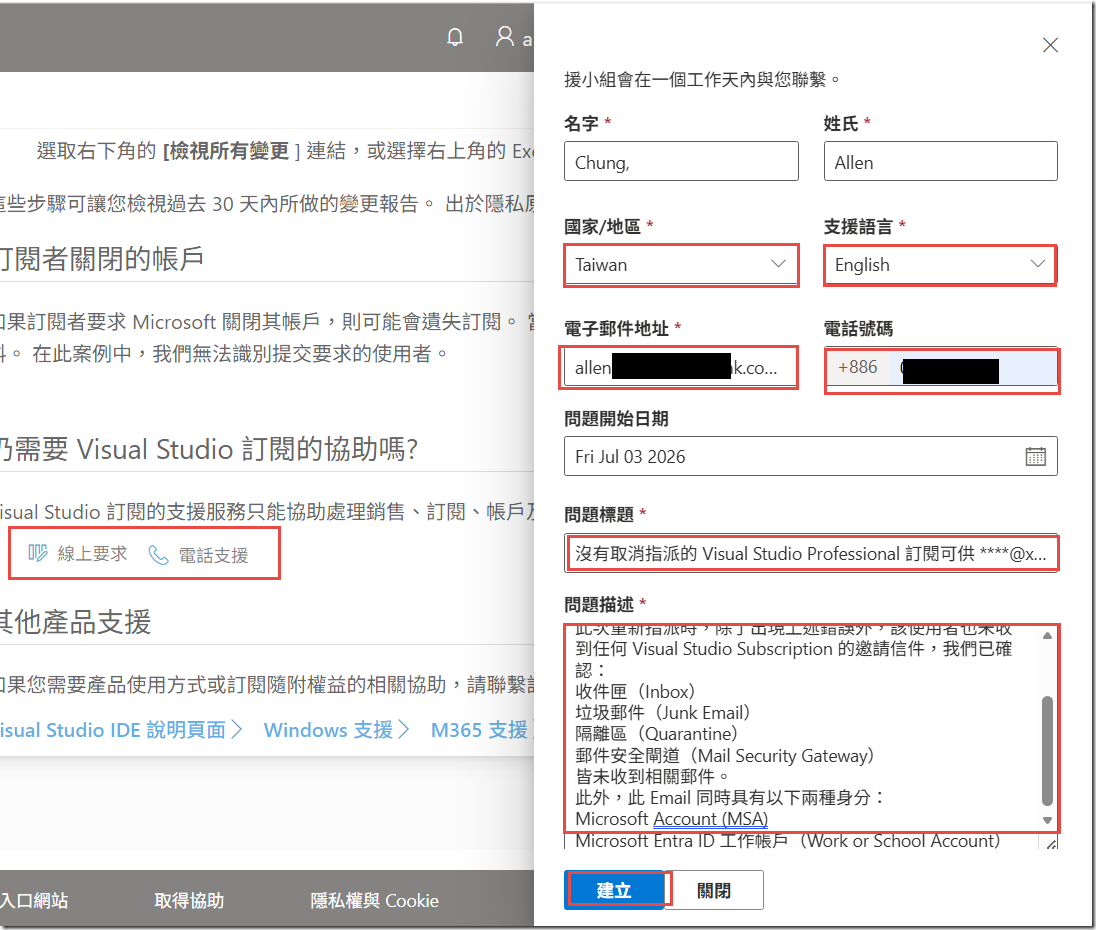The width and height of the screenshot is (1096, 930).
Task: Click the 隱私權與 Cookie footer link
Action: pyautogui.click(x=375, y=901)
